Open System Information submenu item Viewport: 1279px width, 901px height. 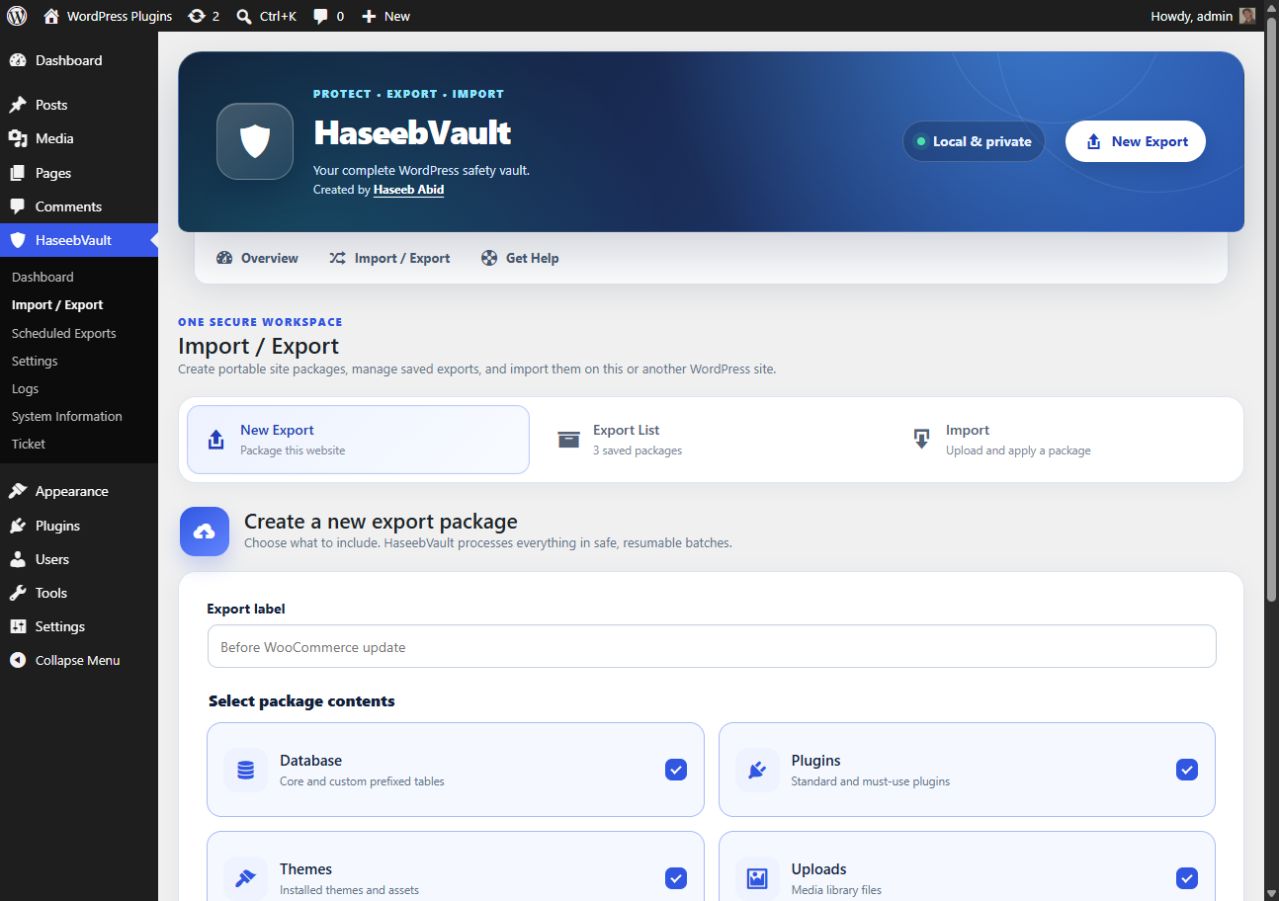[x=67, y=416]
